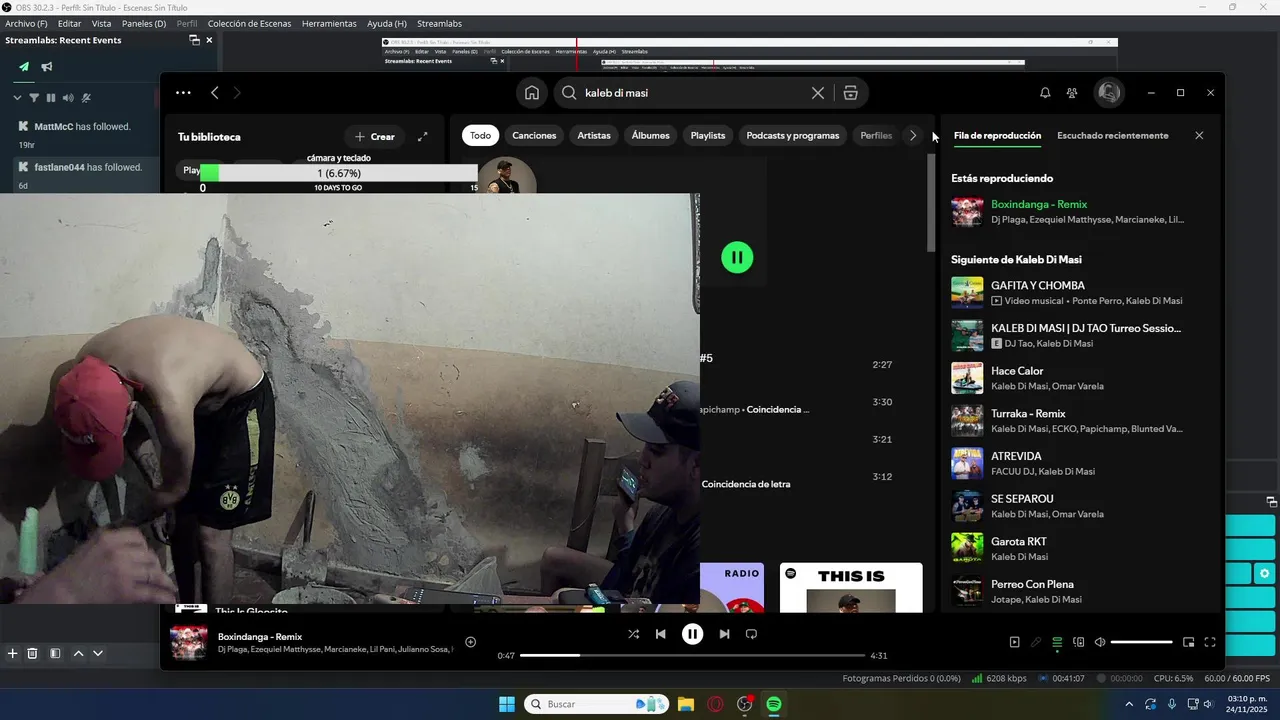
Task: Select the Canciones filter
Action: (534, 135)
